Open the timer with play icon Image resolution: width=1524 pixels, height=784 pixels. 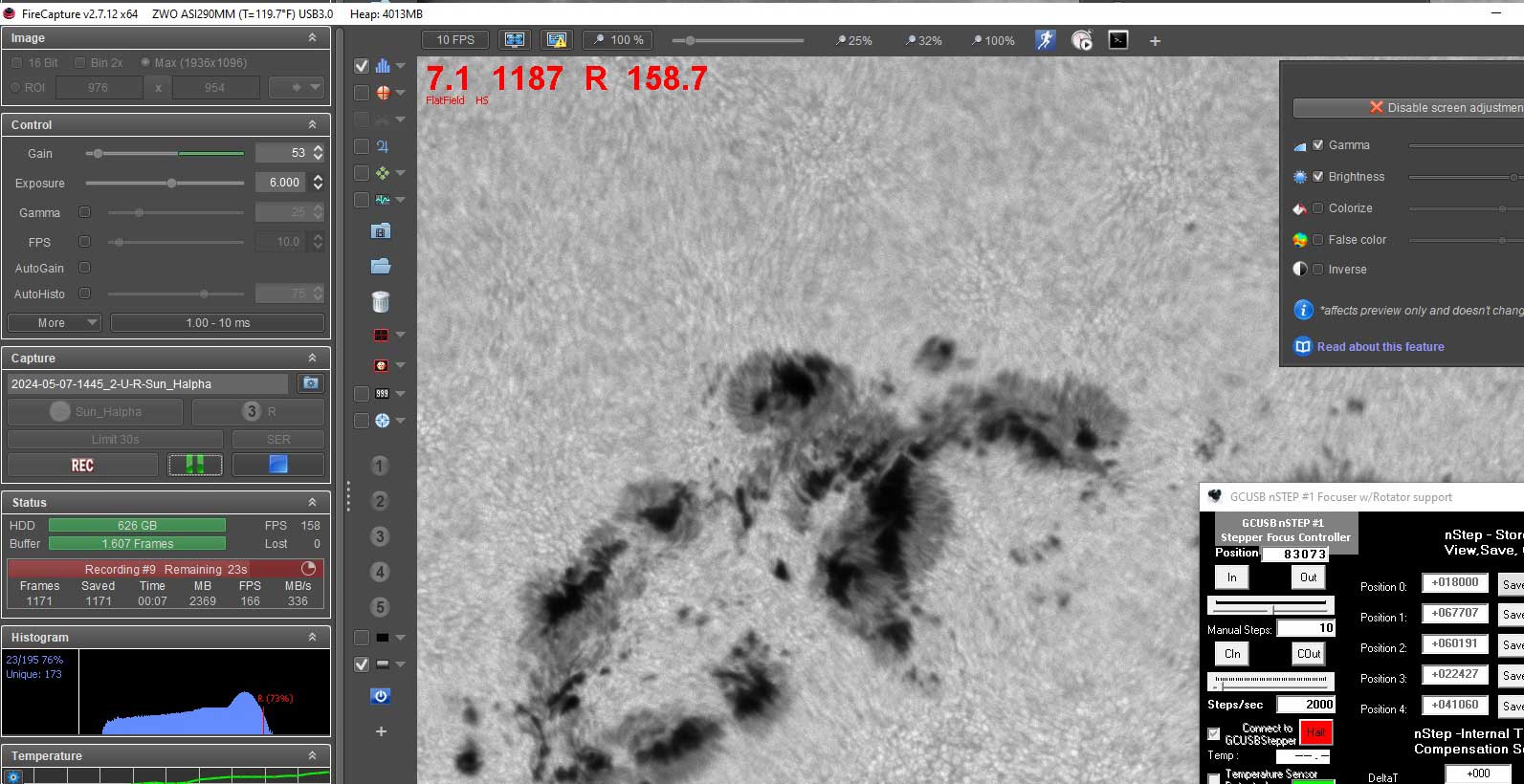[1082, 40]
